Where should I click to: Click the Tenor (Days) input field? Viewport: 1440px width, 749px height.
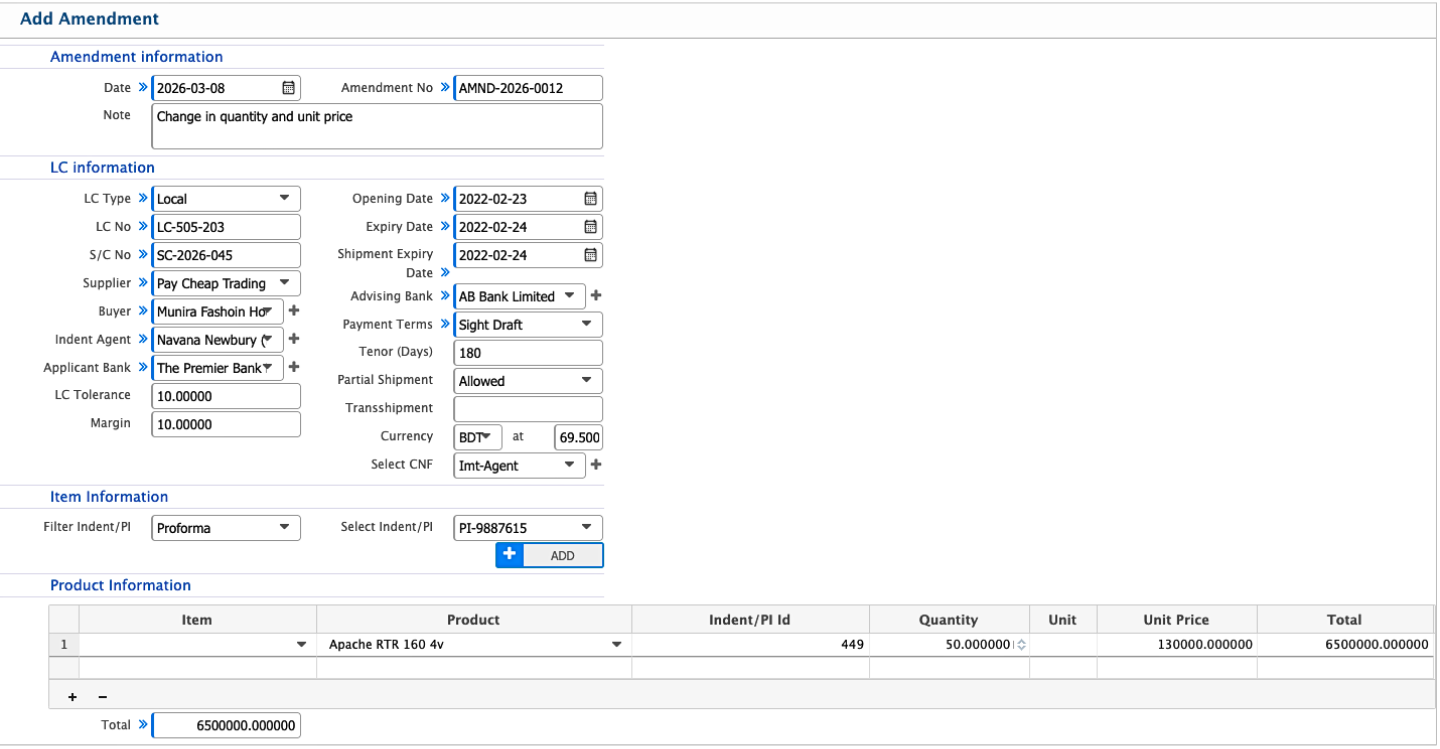pyautogui.click(x=528, y=352)
